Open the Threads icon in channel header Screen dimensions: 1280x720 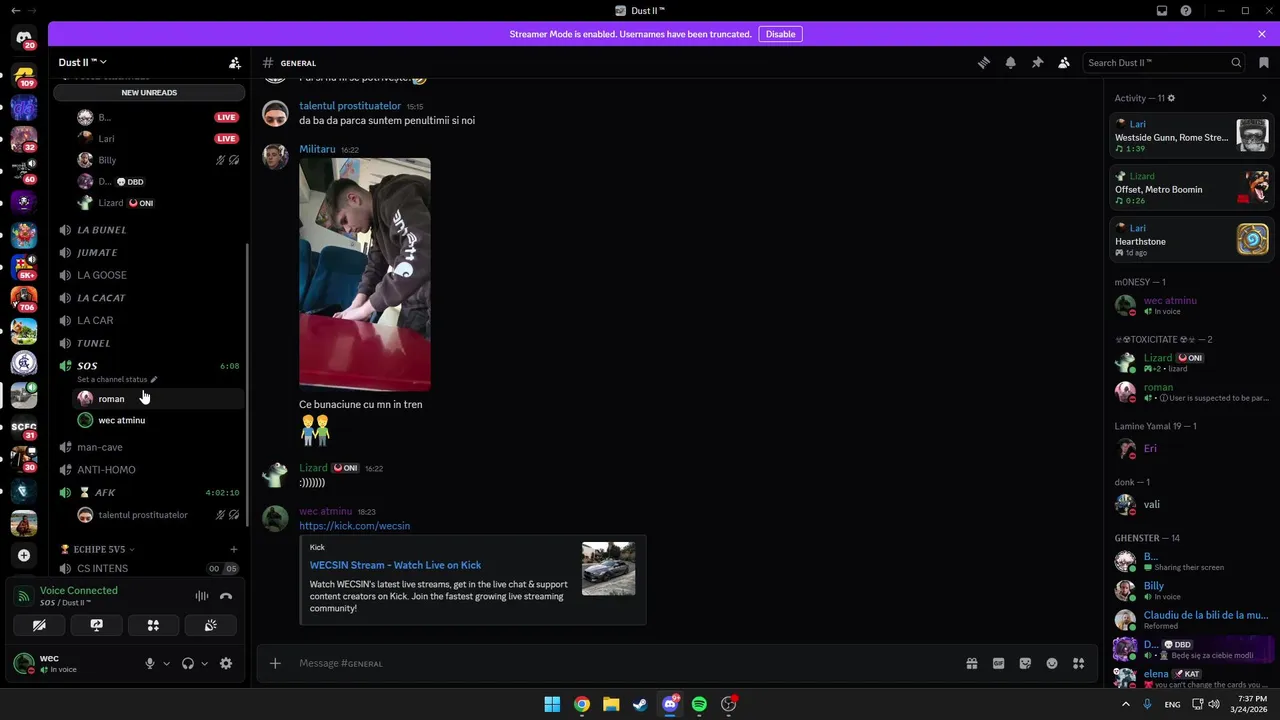point(984,62)
